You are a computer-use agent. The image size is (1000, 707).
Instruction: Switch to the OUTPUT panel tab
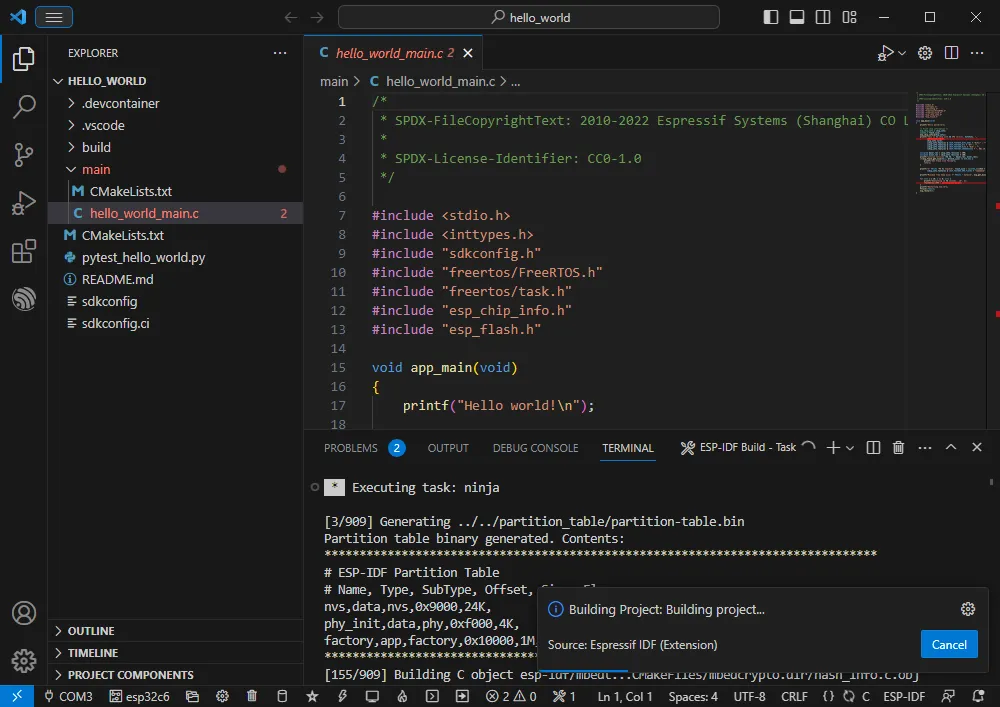tap(448, 448)
